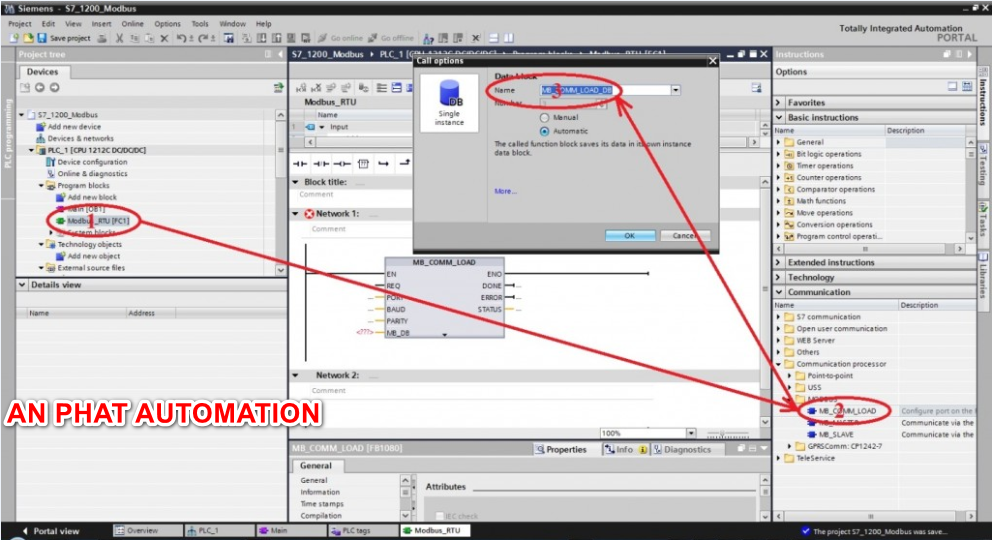Click the Network 1 error icon
Viewport: 992px width, 540px height.
click(308, 214)
